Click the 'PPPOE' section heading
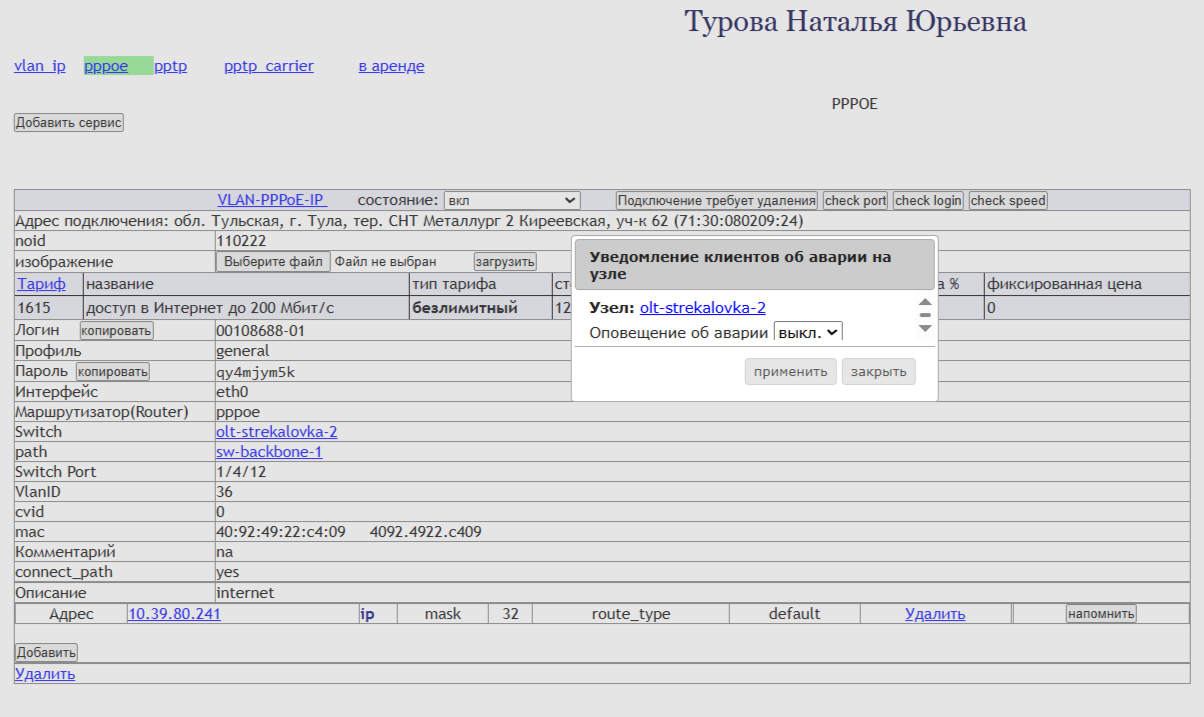Image resolution: width=1204 pixels, height=717 pixels. tap(855, 103)
